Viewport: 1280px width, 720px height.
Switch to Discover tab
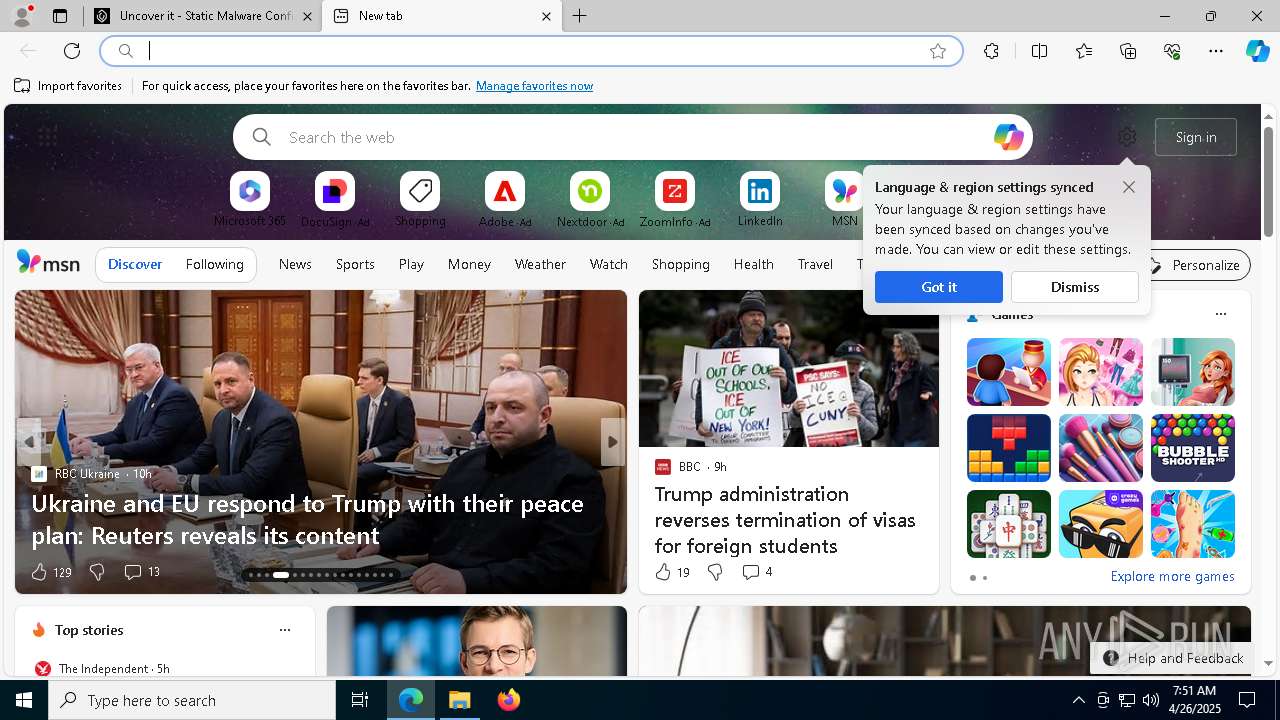135,264
